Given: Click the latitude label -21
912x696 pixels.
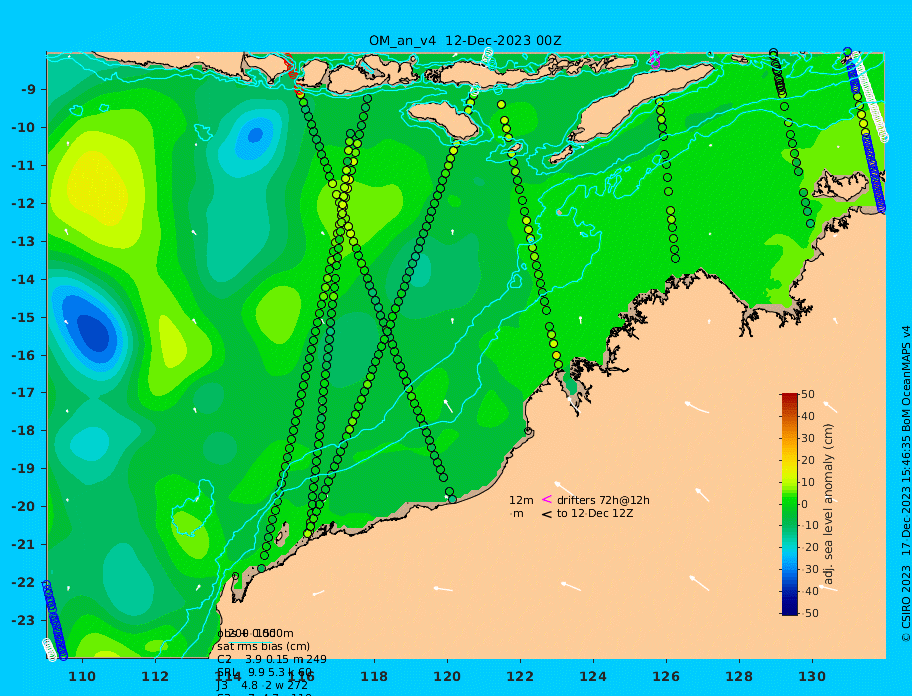Looking at the screenshot, I should tap(23, 545).
